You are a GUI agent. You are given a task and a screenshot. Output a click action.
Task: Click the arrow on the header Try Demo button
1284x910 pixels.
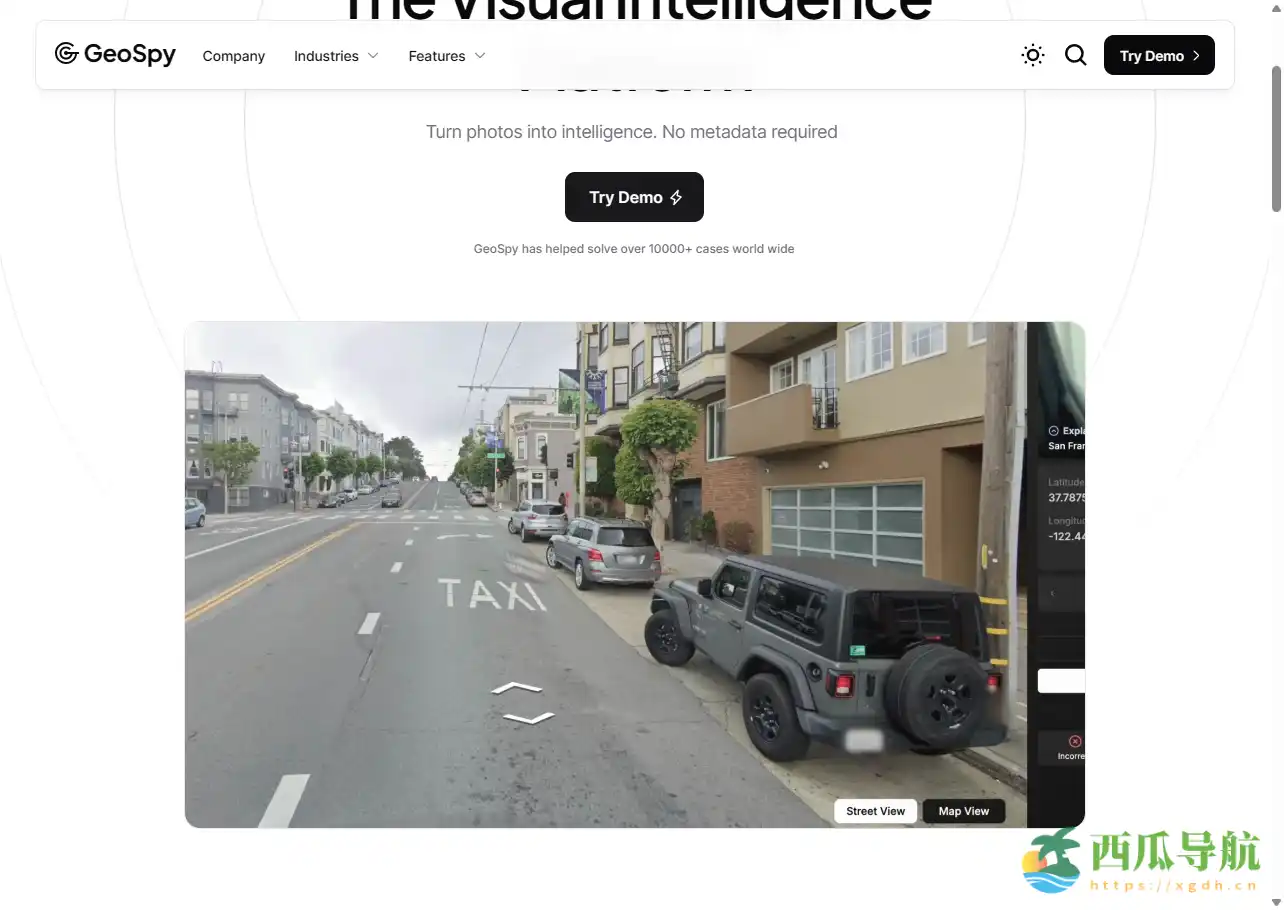(1196, 56)
